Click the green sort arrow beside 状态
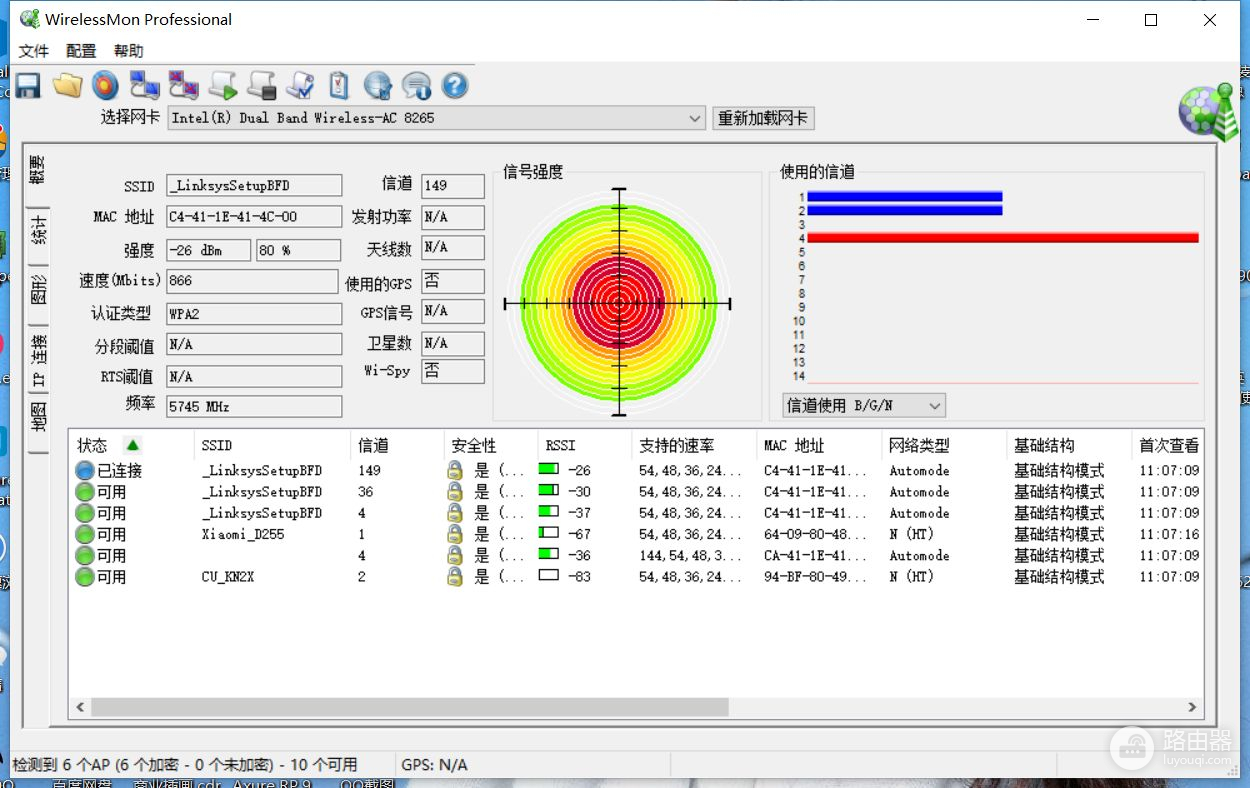This screenshot has height=788, width=1250. pos(132,445)
